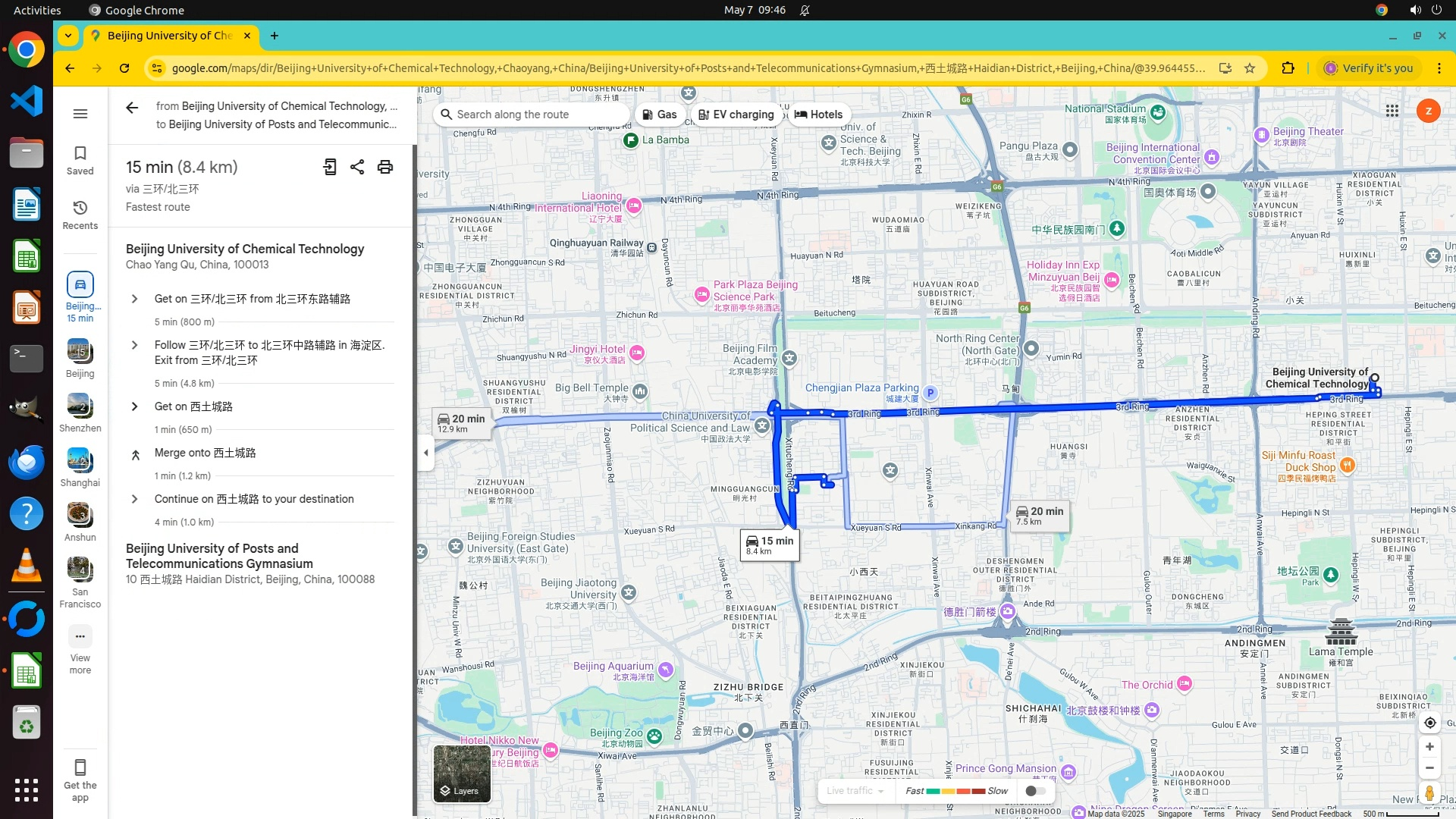The width and height of the screenshot is (1456, 819).
Task: Click the Share route icon
Action: (x=357, y=167)
